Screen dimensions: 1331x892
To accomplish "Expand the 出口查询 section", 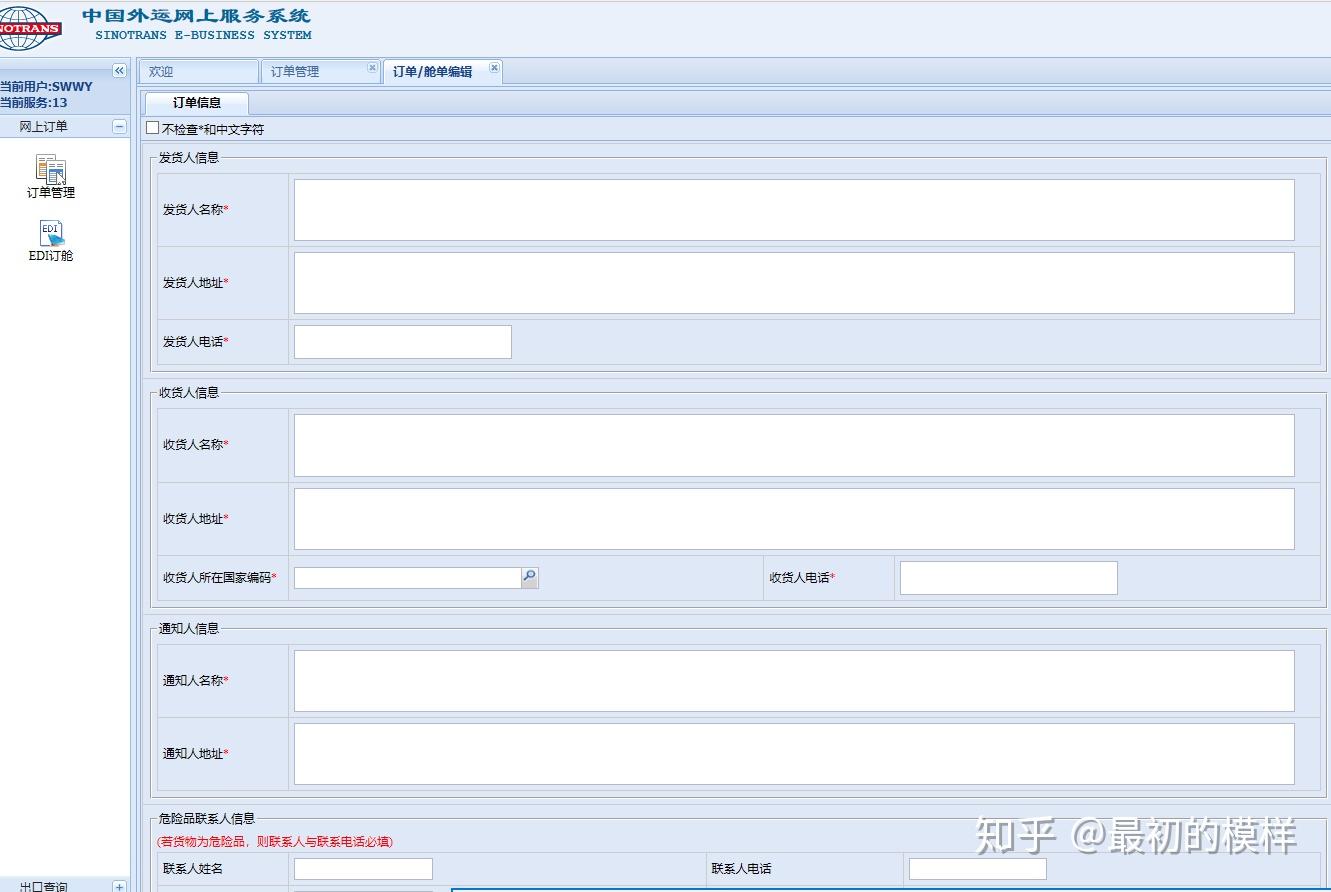I will click(x=119, y=886).
